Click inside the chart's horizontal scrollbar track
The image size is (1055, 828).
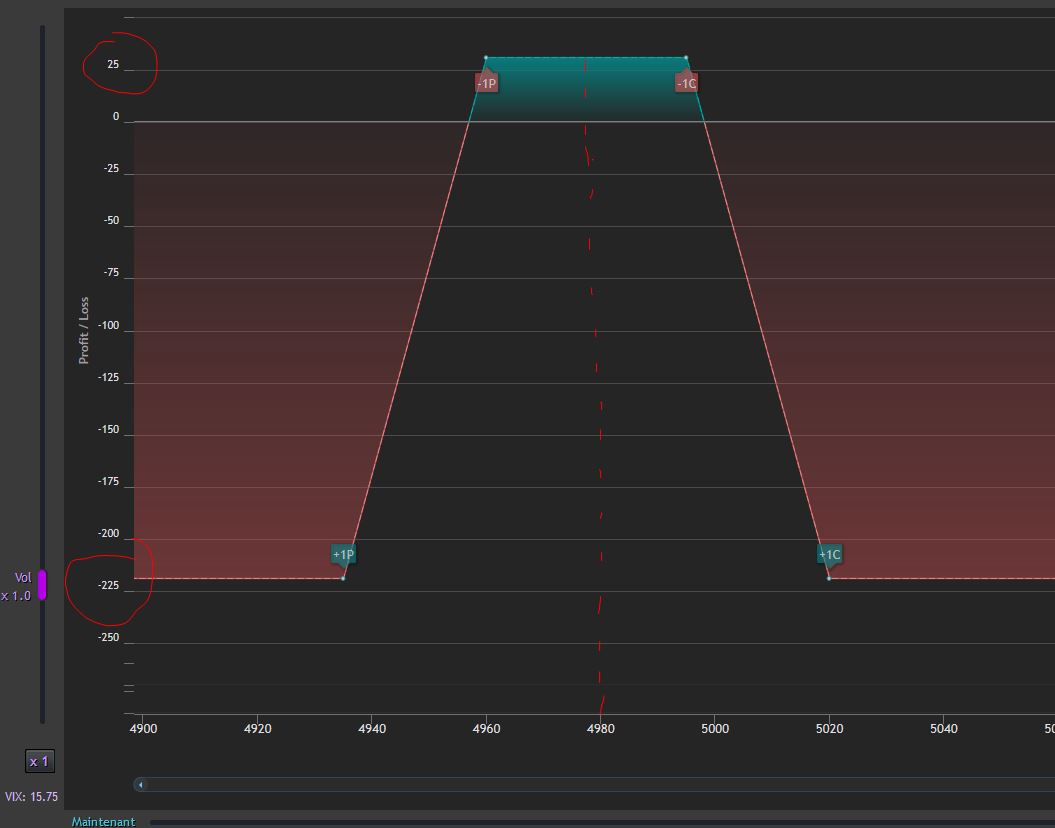pyautogui.click(x=599, y=784)
